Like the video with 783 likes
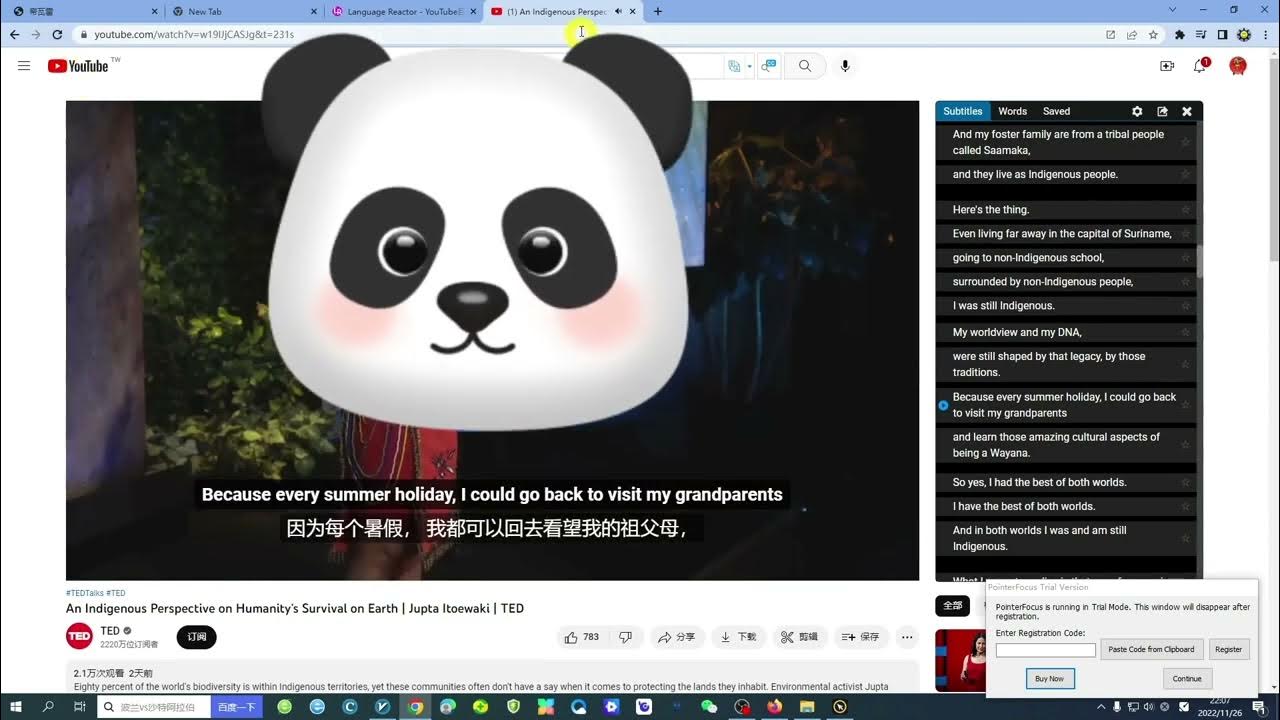The height and width of the screenshot is (720, 1280). click(x=581, y=637)
